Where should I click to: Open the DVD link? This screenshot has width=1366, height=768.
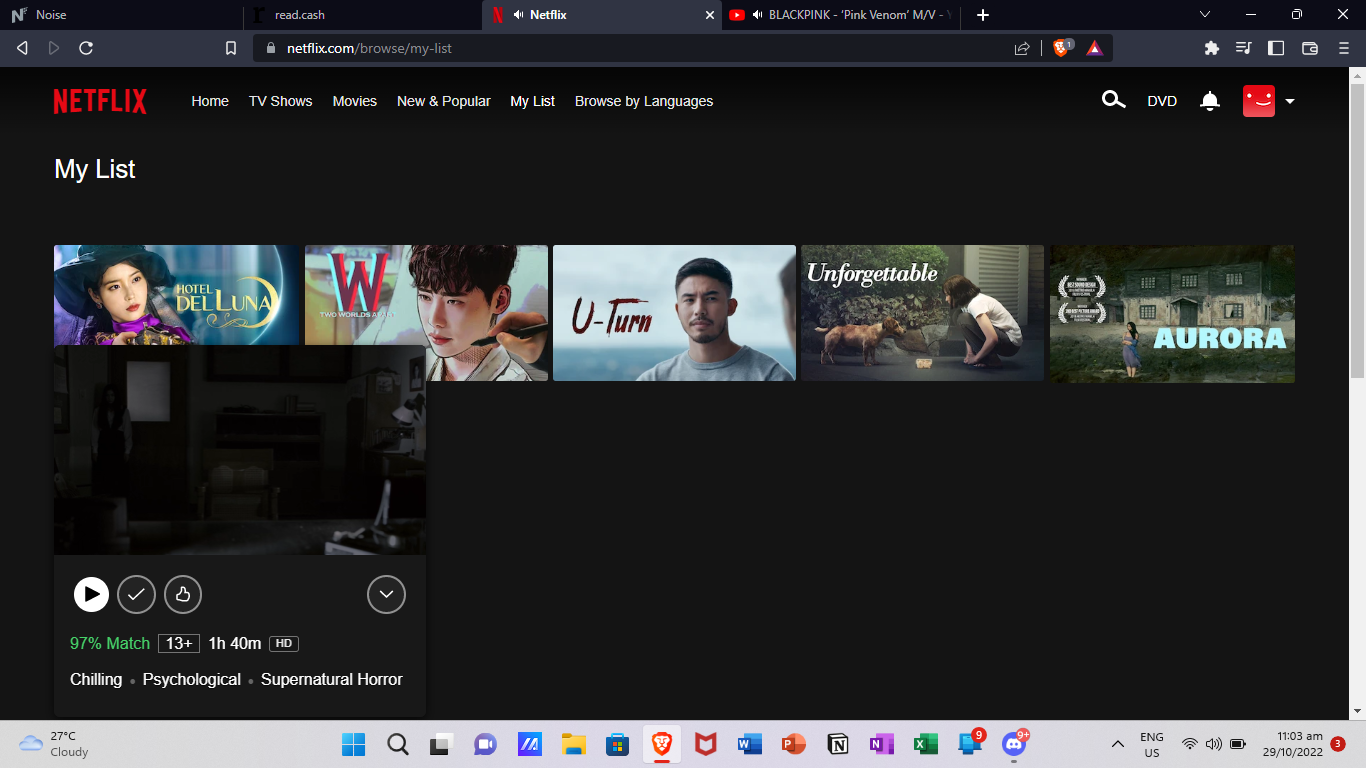point(1162,101)
